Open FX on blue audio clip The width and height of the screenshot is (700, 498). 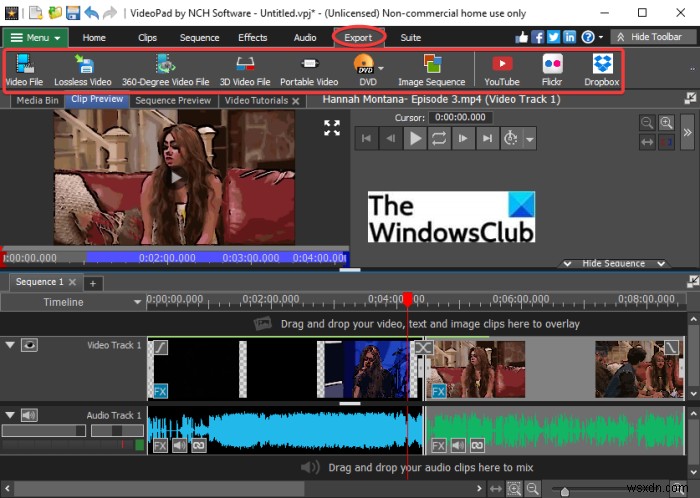[160, 445]
